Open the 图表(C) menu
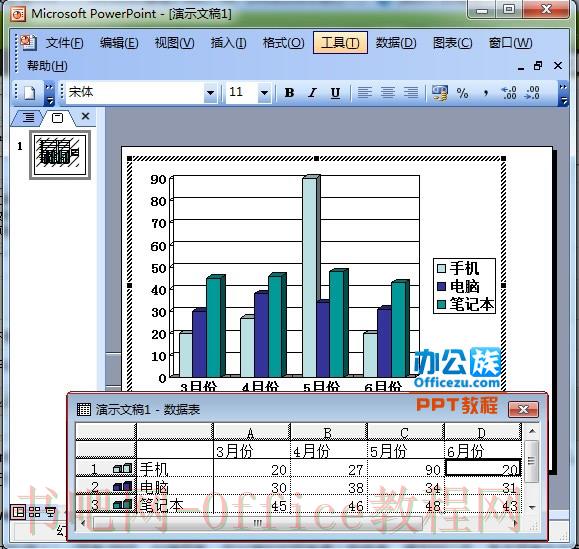 pos(452,43)
